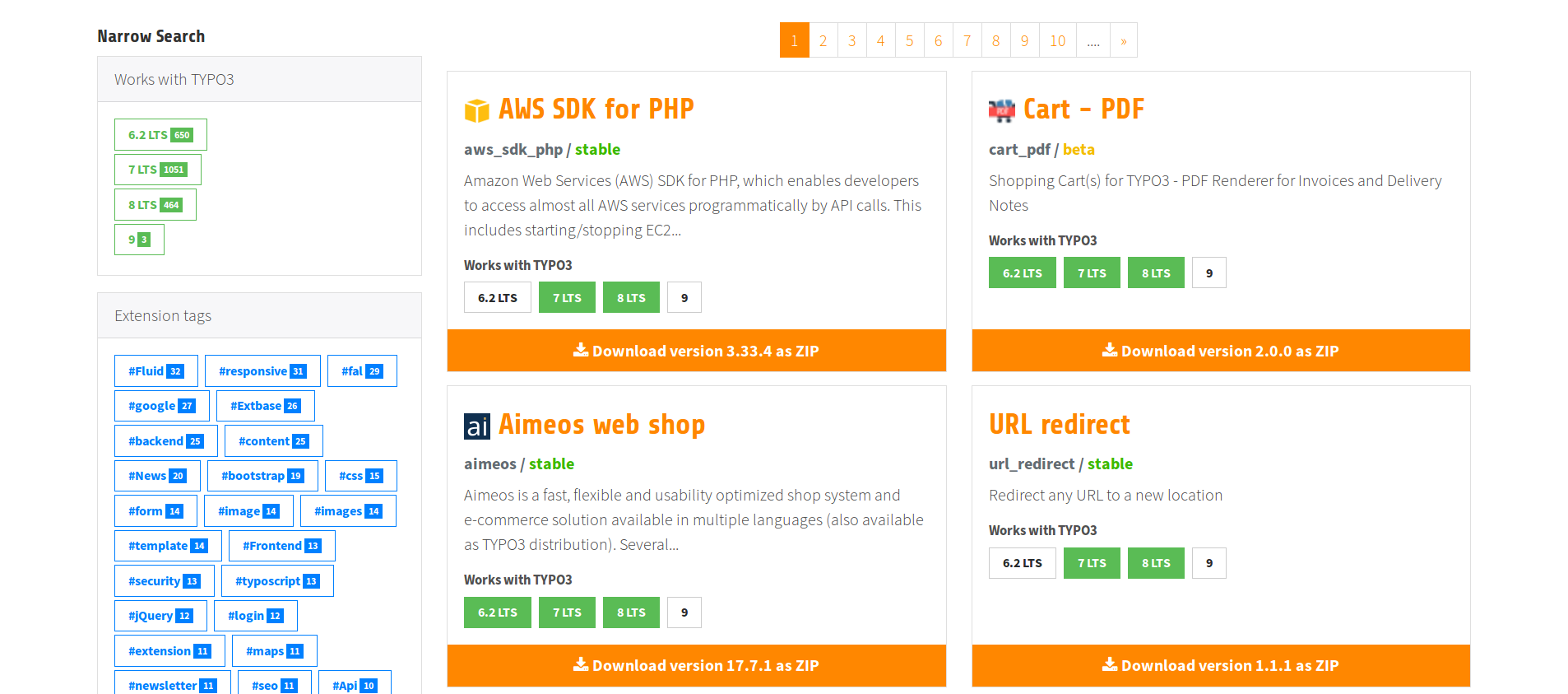Select the #images tag filter
The image size is (1568, 694).
[x=348, y=511]
